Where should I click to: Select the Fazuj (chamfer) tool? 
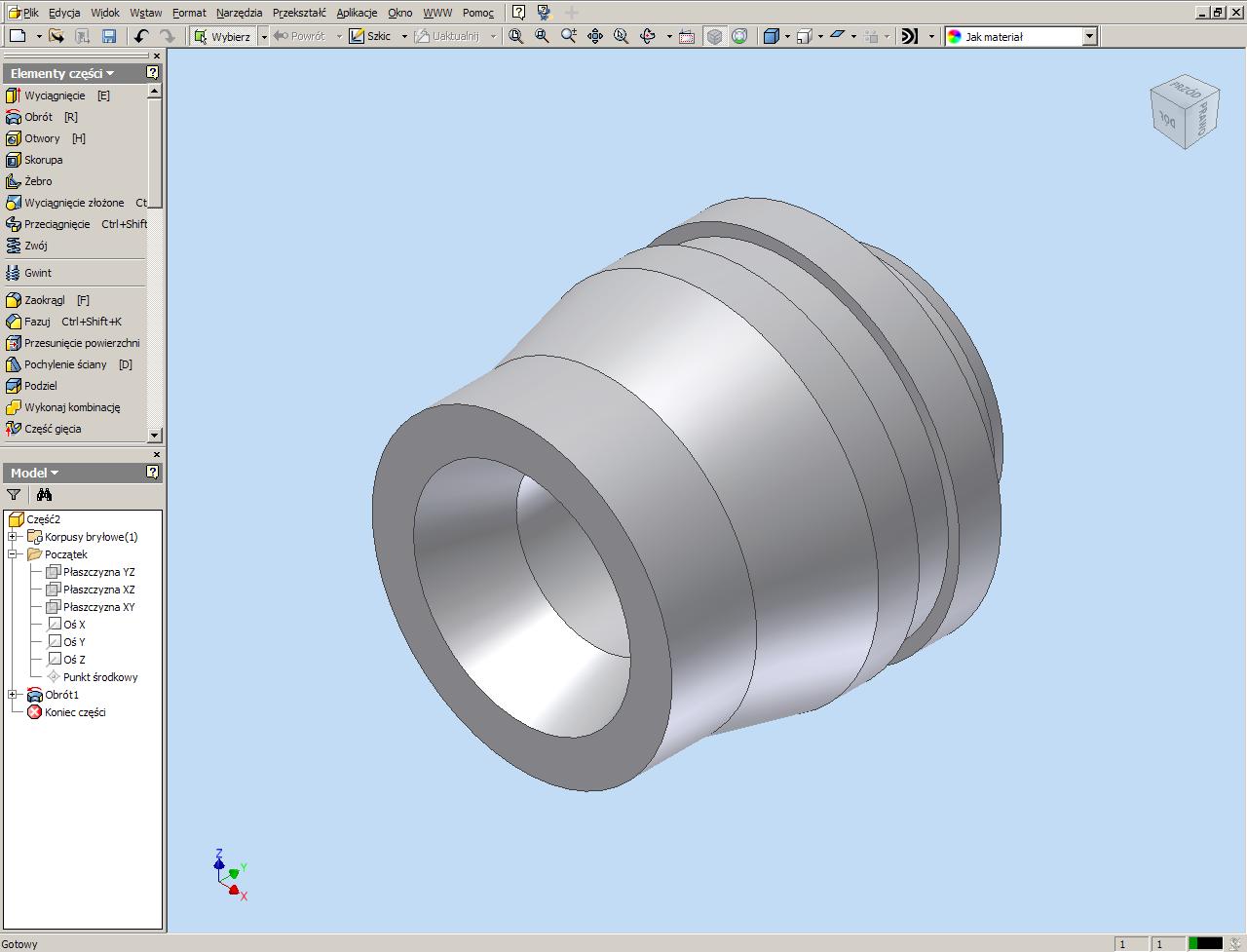[63, 322]
